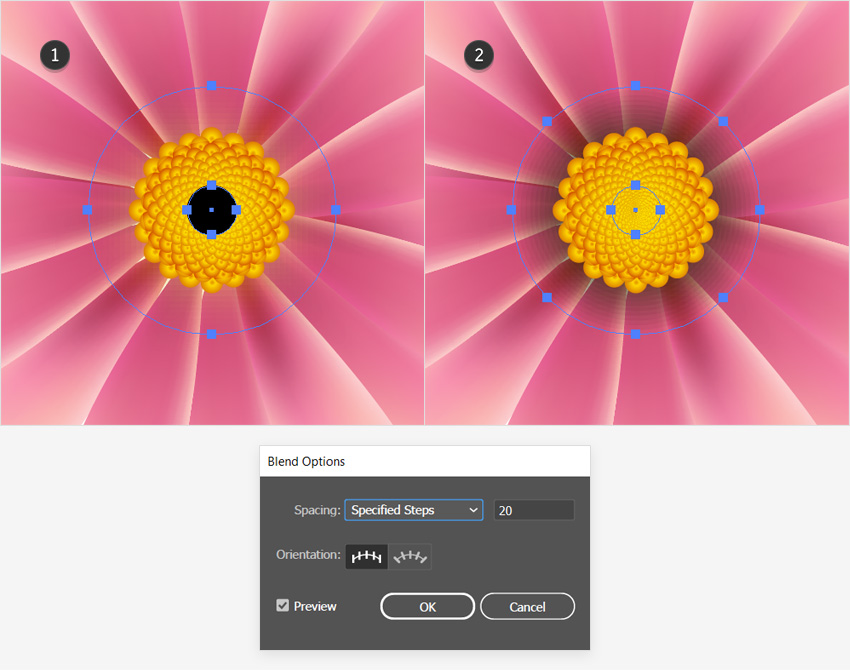Click the steps value field showing 20
The height and width of the screenshot is (670, 850).
click(x=534, y=510)
